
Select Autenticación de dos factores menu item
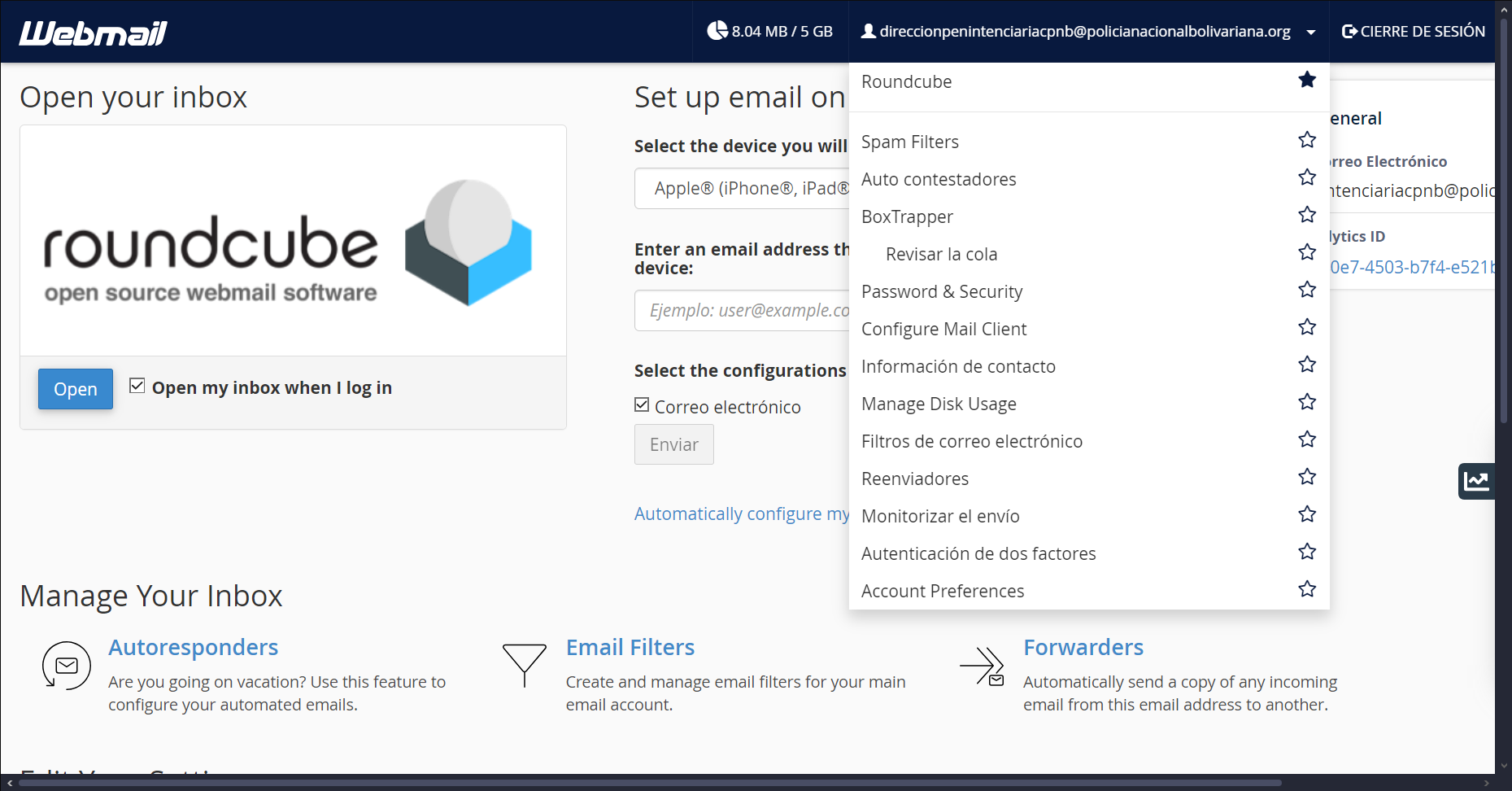click(978, 554)
